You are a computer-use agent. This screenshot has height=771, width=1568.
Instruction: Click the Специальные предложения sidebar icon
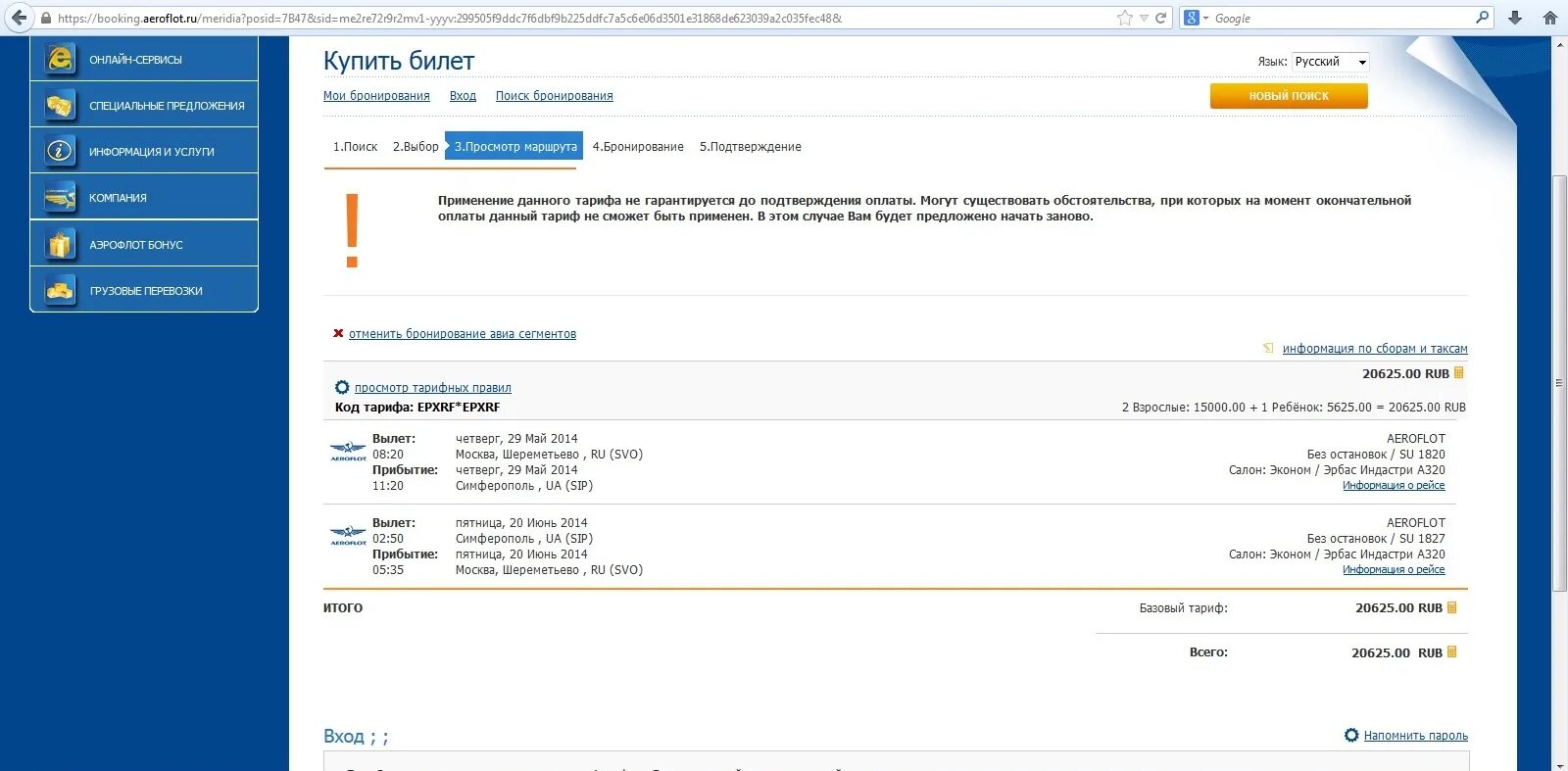click(x=60, y=105)
